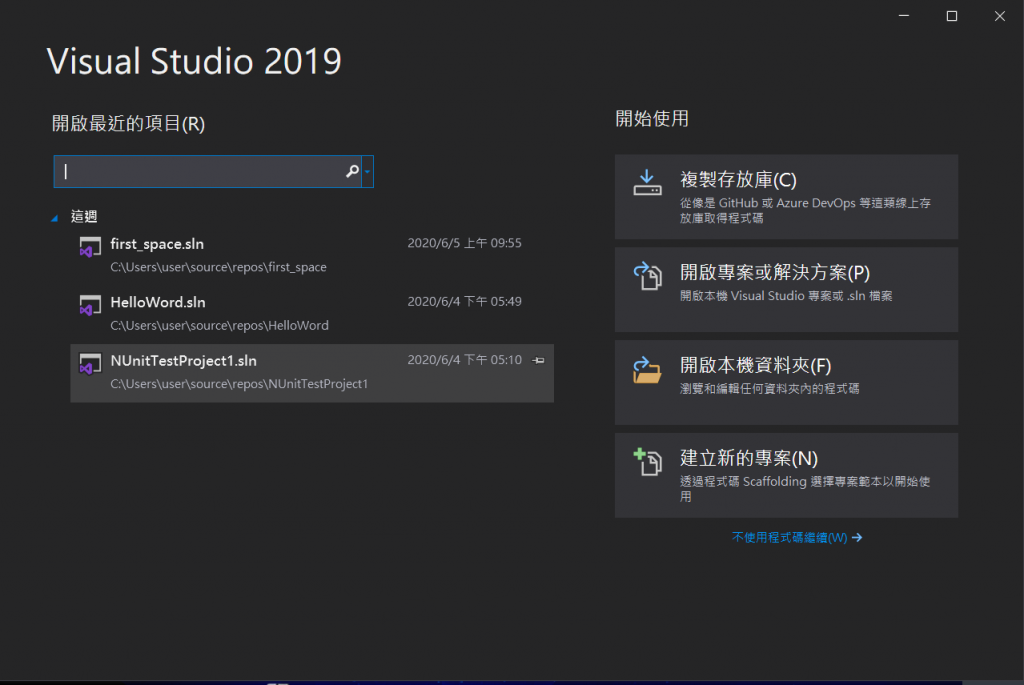Click the NUnitTestProject1.sln solution icon
This screenshot has height=685, width=1024.
point(90,363)
